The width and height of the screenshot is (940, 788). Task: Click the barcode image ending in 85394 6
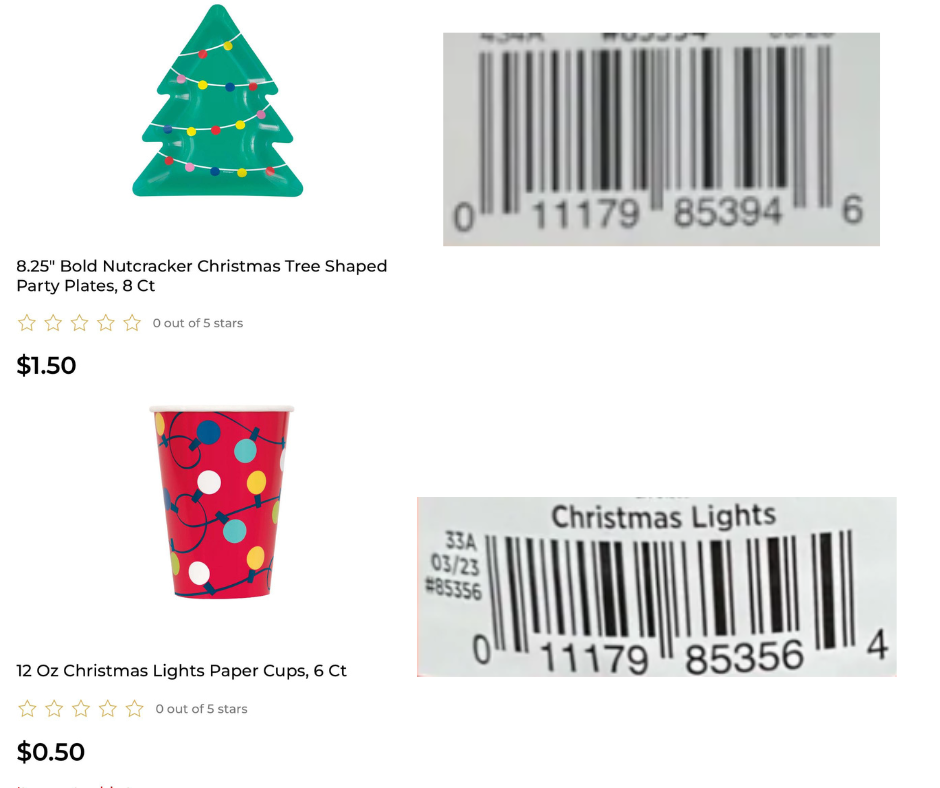click(661, 139)
